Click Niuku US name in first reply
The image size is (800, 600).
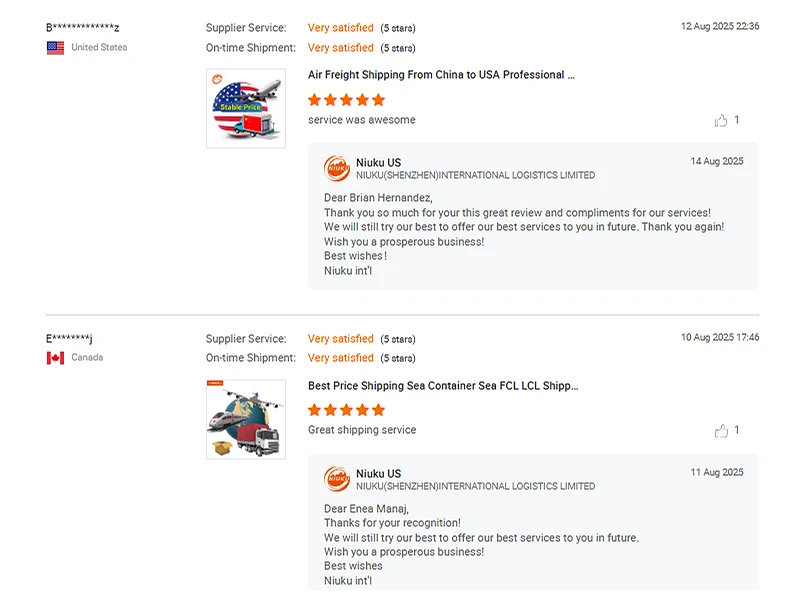pyautogui.click(x=378, y=162)
